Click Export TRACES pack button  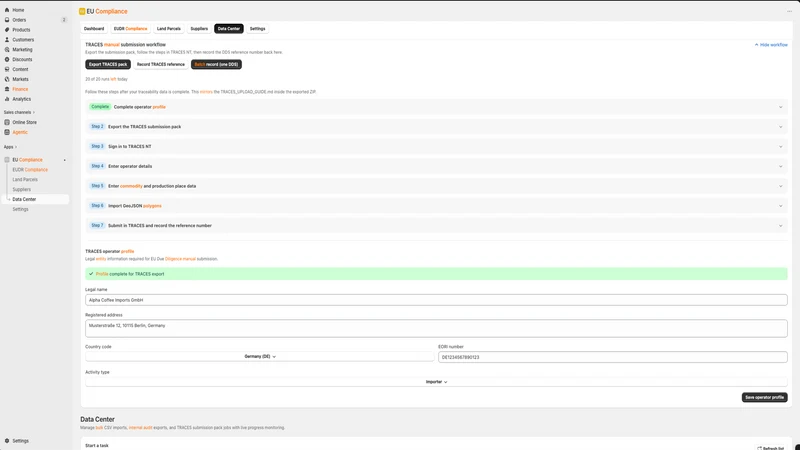[108, 64]
